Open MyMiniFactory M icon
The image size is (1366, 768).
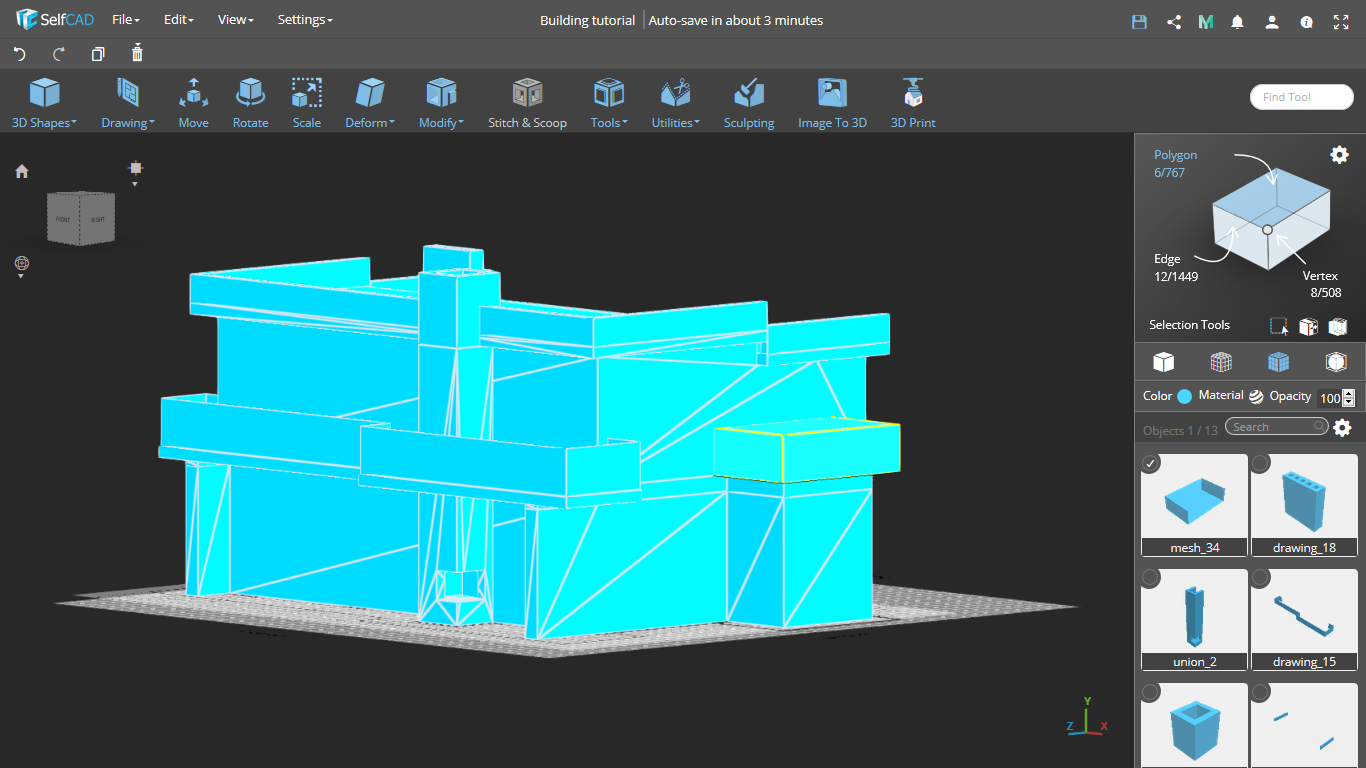coord(1206,21)
